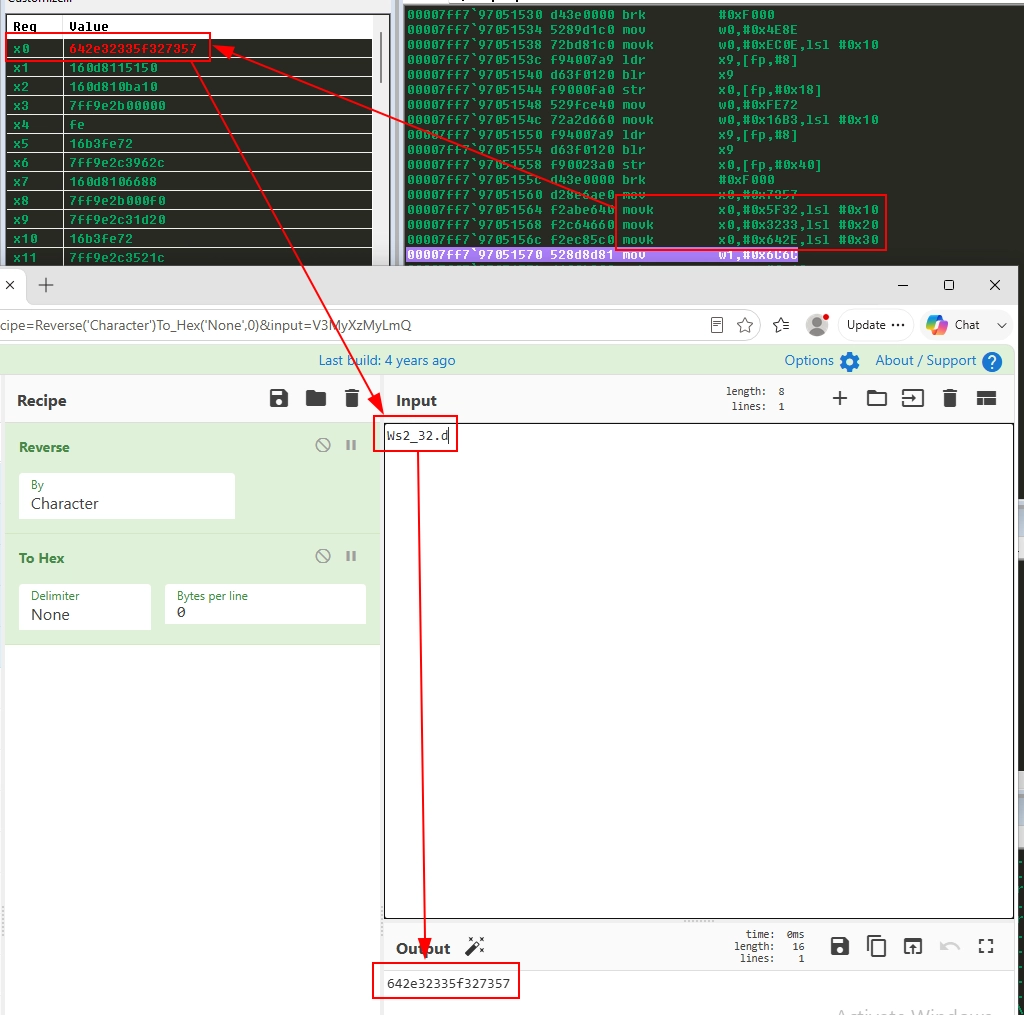
Task: Open CyberChef Options
Action: 822,361
